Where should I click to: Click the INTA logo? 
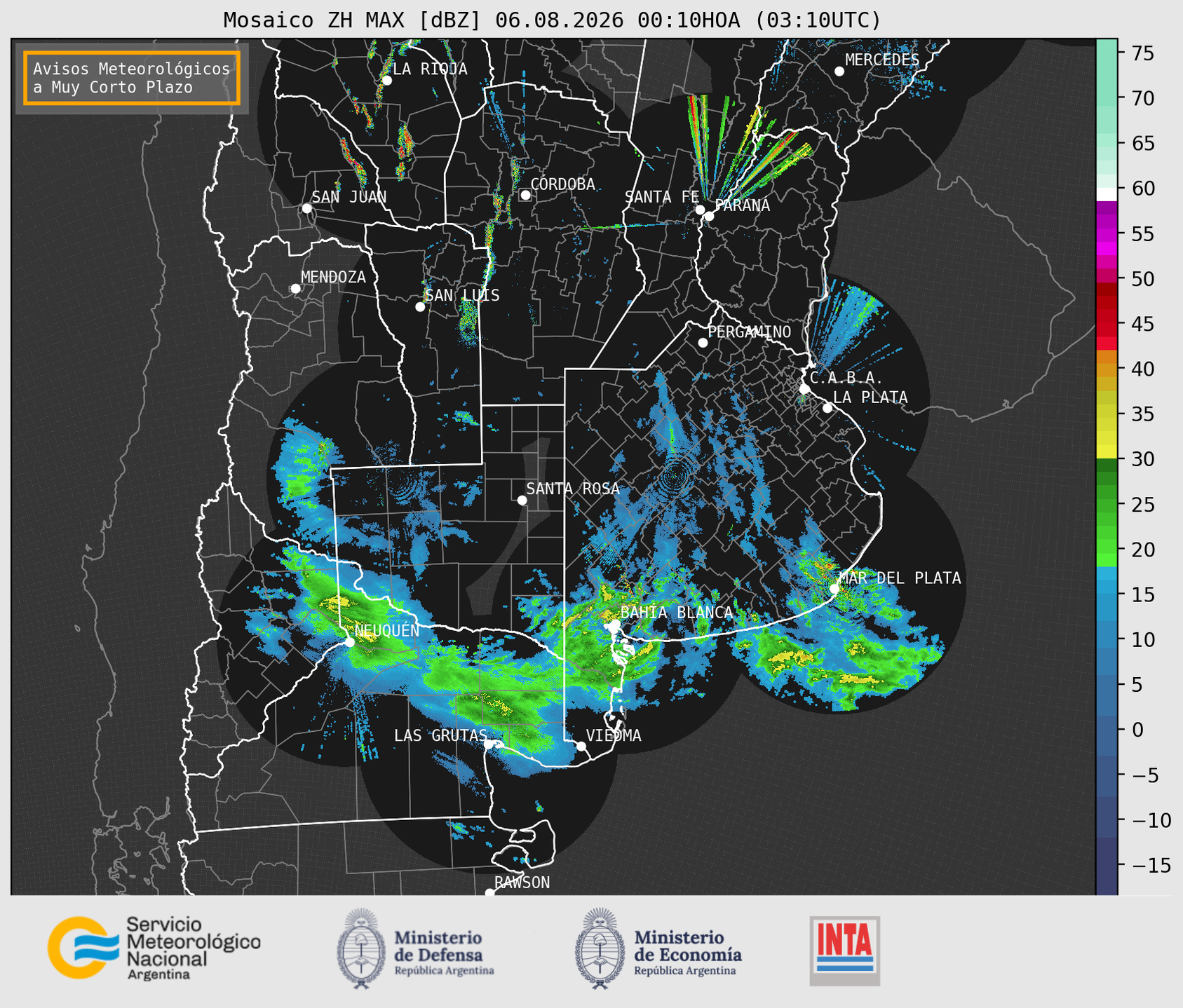[845, 951]
